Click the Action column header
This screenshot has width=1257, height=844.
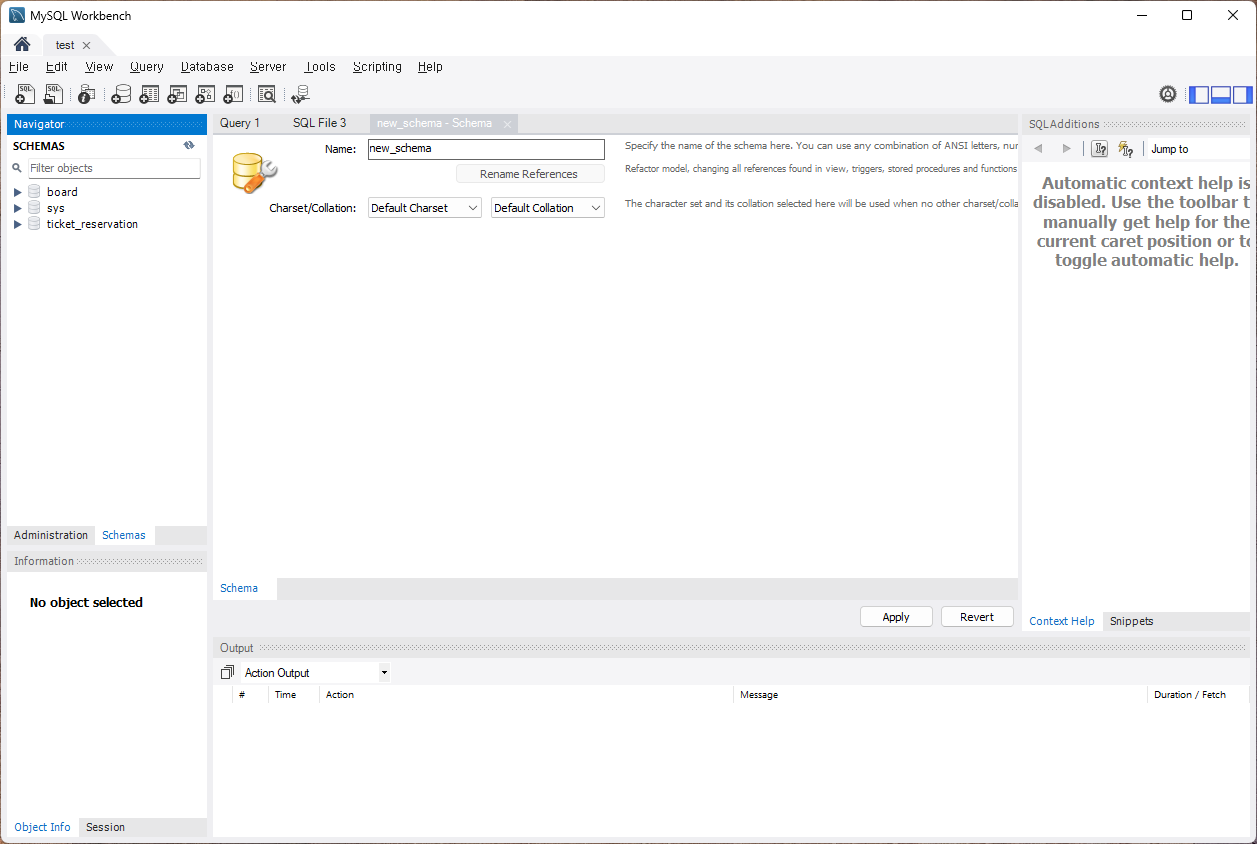pos(526,694)
